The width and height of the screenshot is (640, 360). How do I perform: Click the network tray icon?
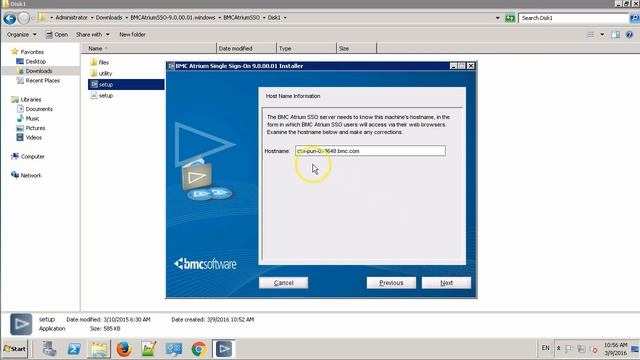pos(581,349)
